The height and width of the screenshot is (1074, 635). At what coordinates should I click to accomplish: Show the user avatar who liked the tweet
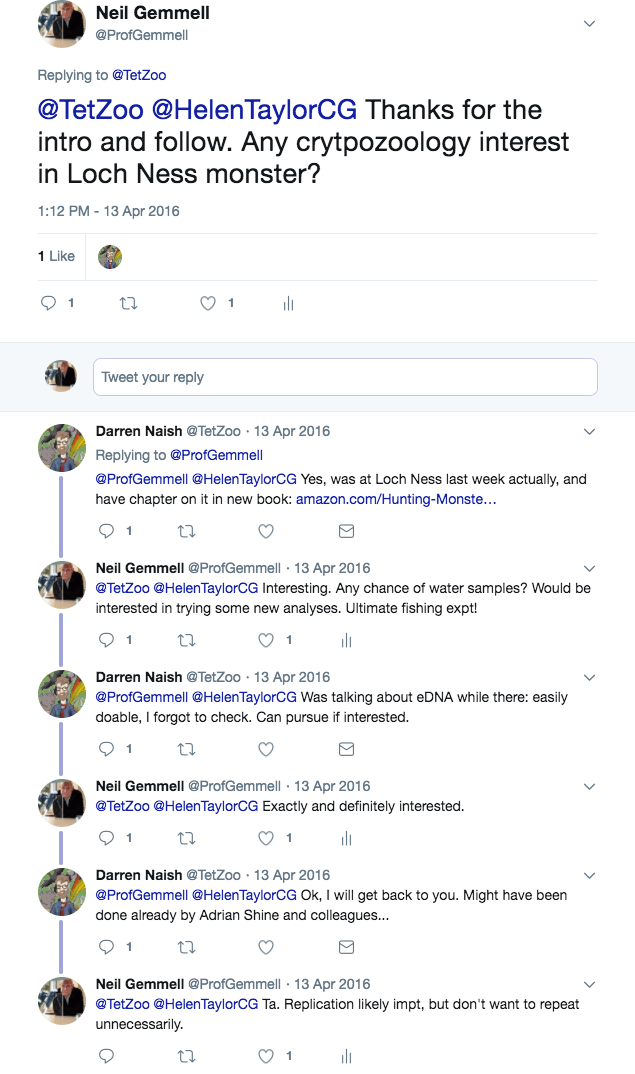point(110,257)
